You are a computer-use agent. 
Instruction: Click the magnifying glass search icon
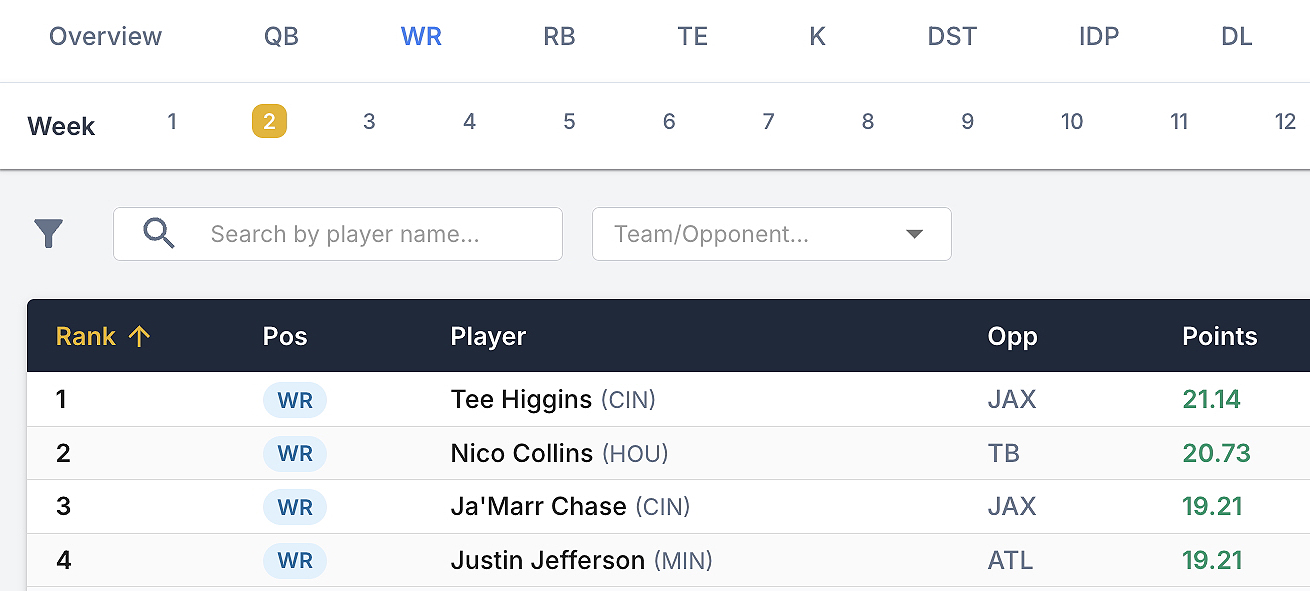click(158, 233)
